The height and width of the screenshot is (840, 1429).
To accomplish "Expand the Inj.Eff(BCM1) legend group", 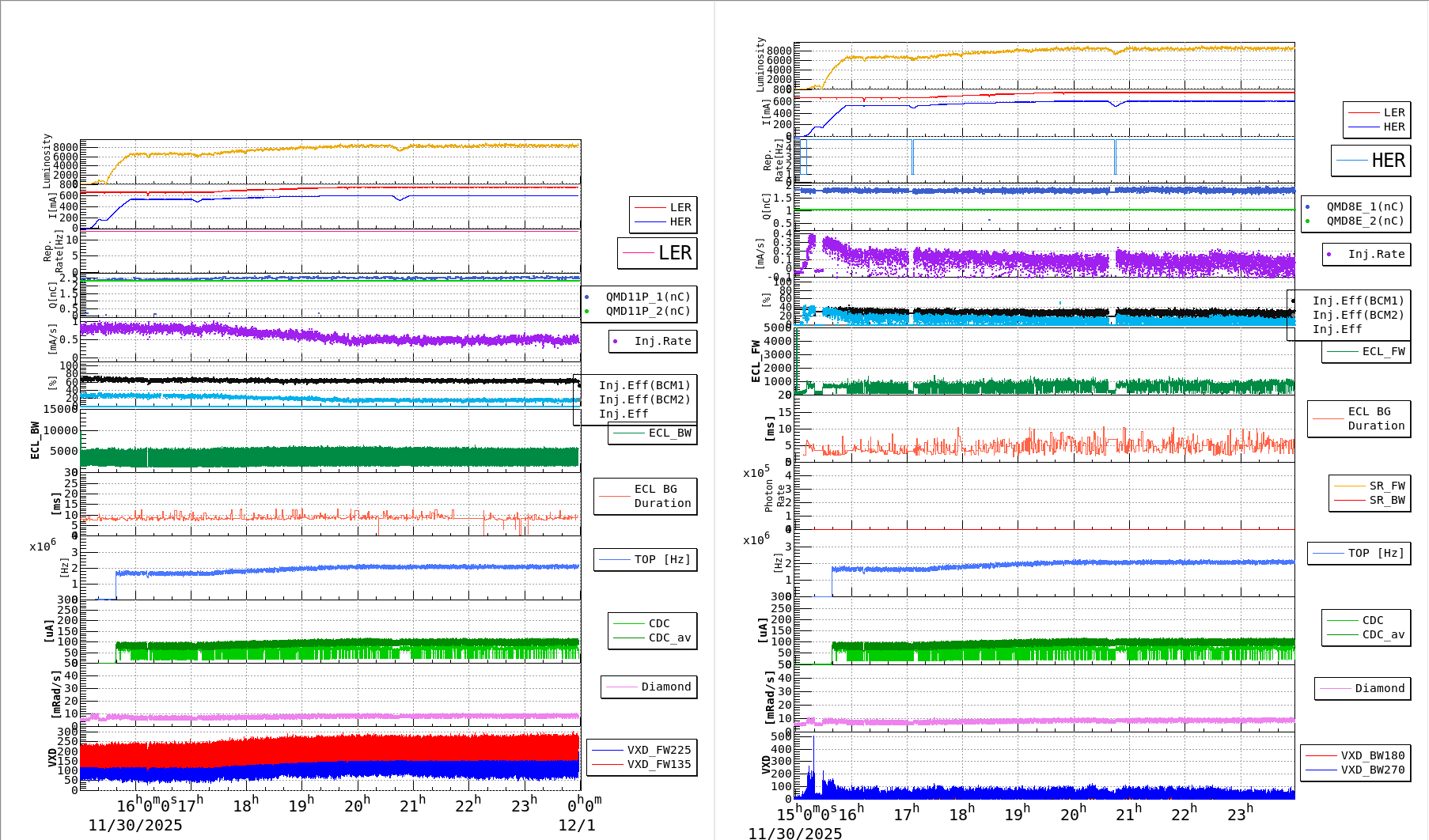I will click(x=644, y=386).
